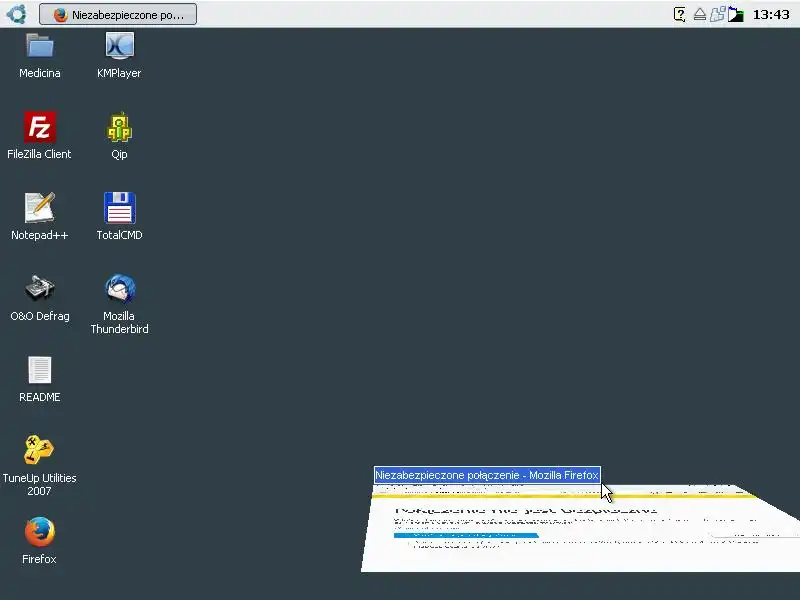The height and width of the screenshot is (600, 800).
Task: Click the black-and-green tray icon
Action: click(736, 14)
